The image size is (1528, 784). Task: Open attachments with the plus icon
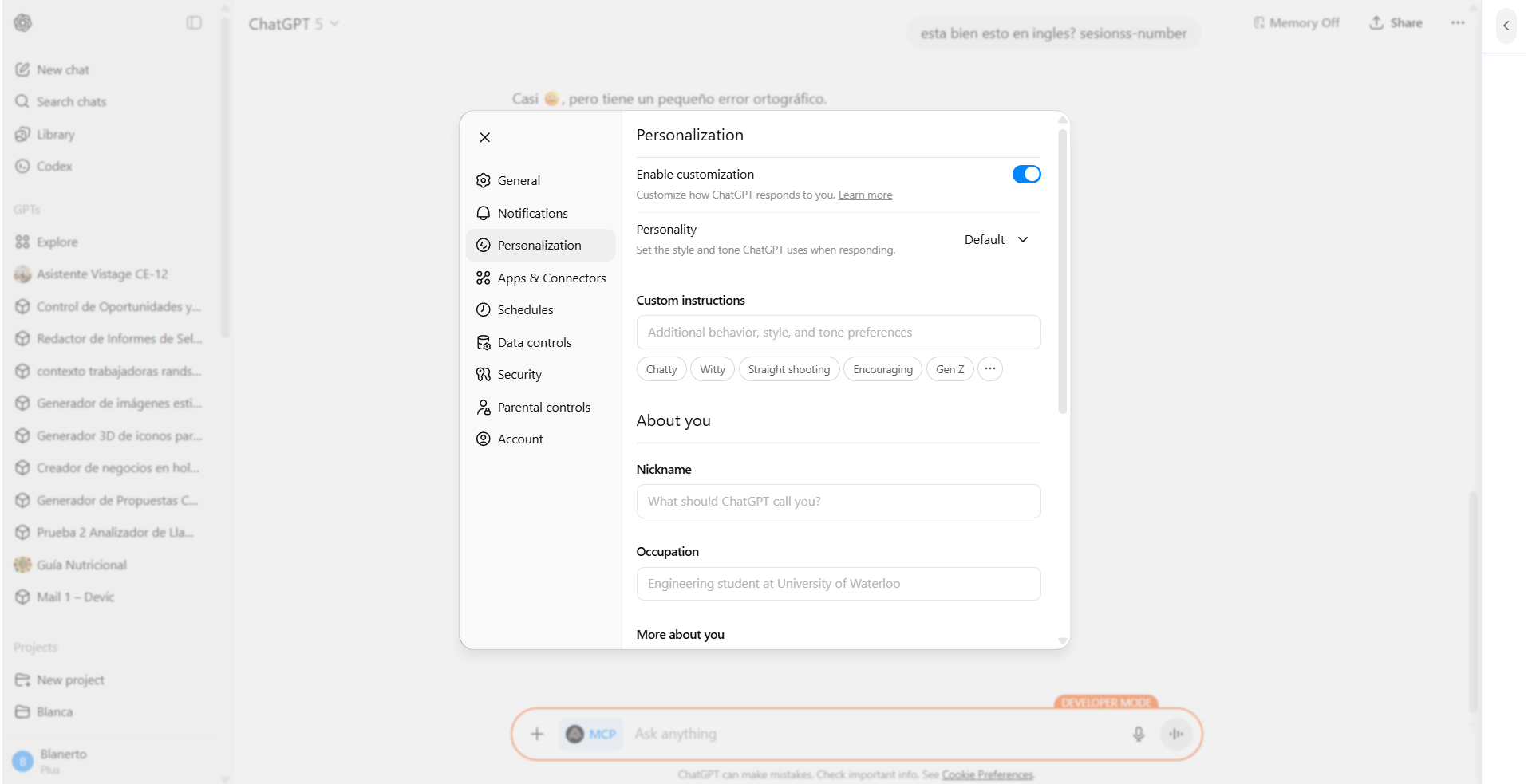pos(535,734)
